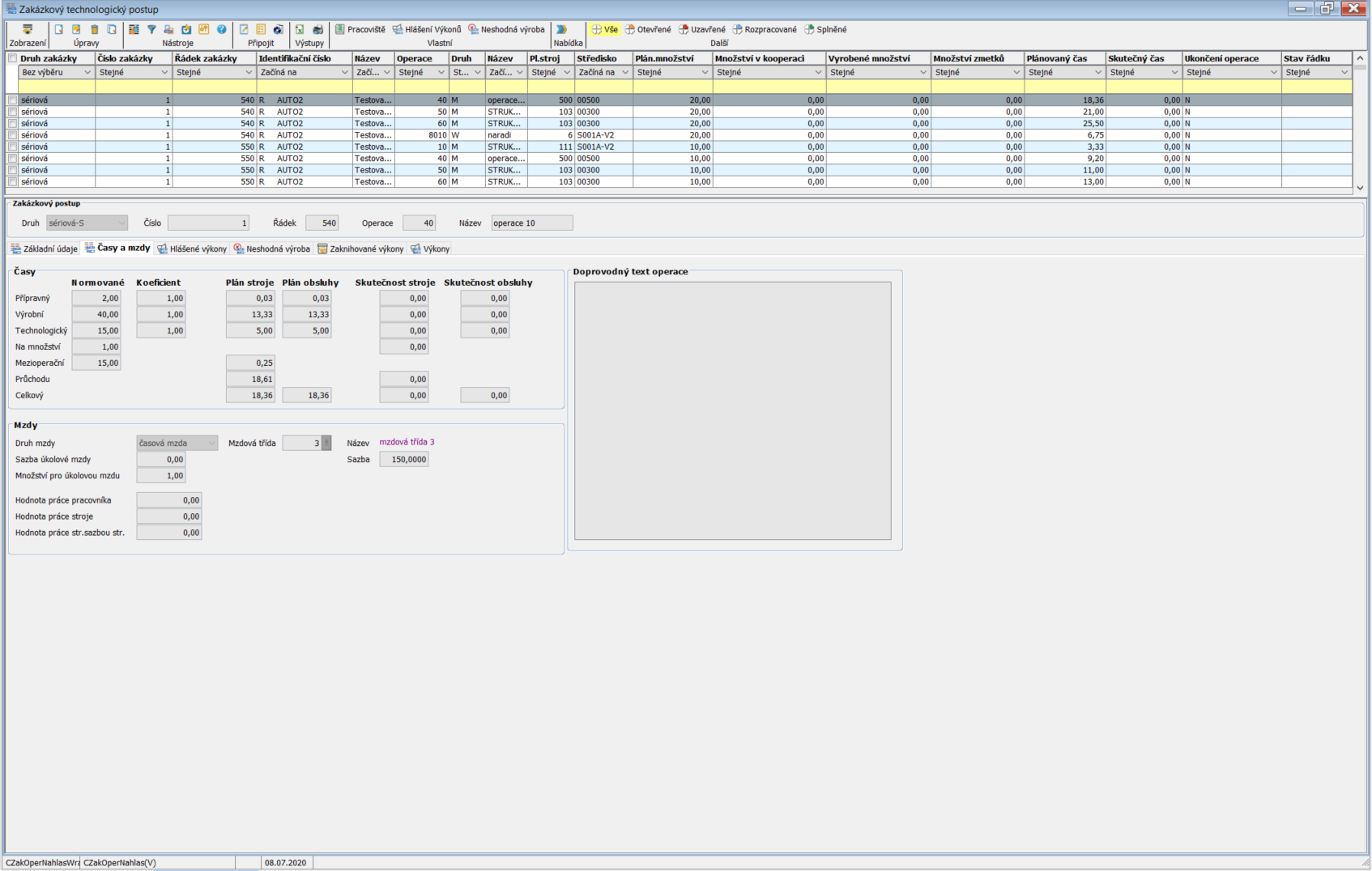Image resolution: width=1372 pixels, height=871 pixels.
Task: Click the Zobrazení view icon
Action: pyautogui.click(x=28, y=30)
